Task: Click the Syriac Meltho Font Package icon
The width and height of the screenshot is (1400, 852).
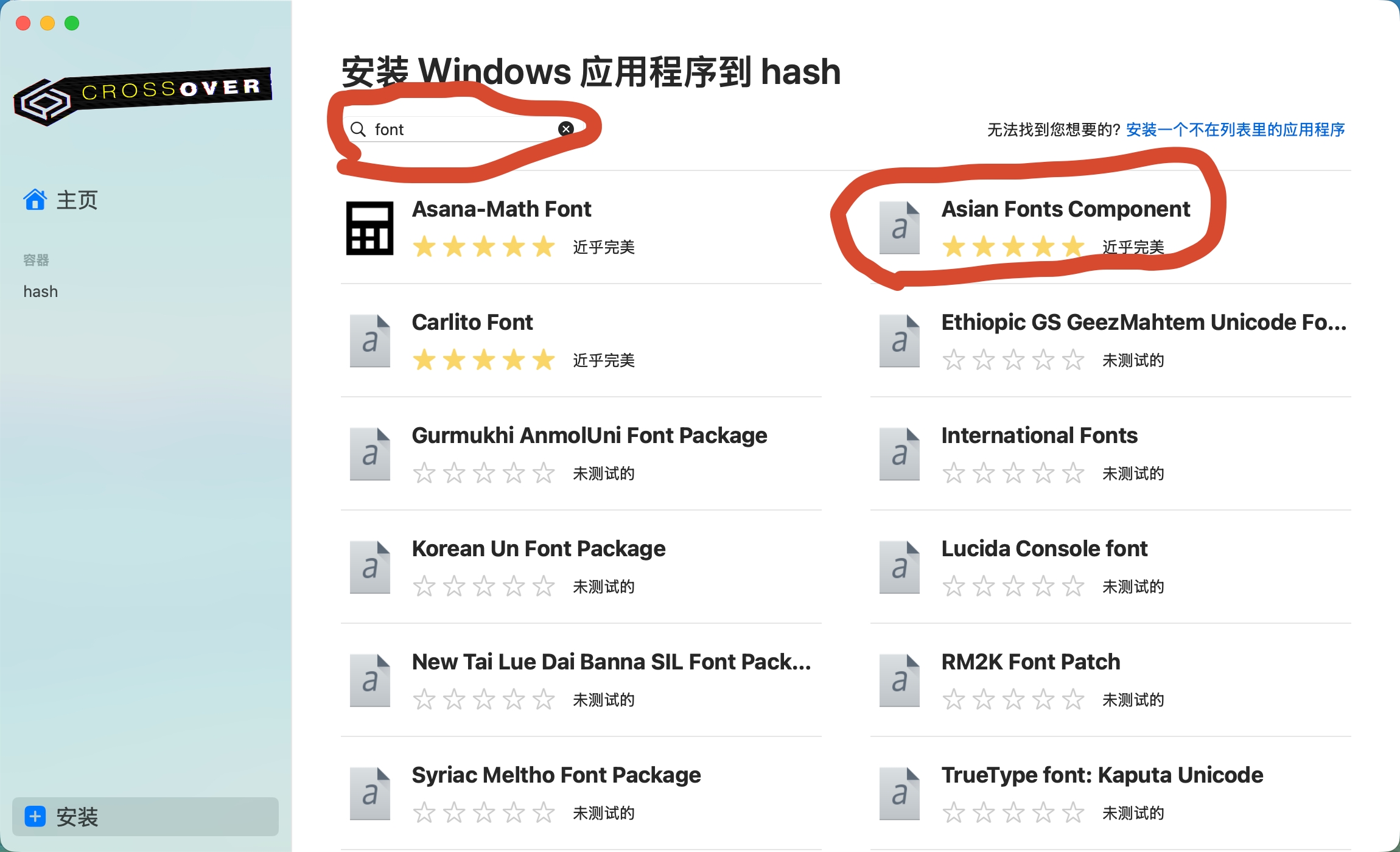Action: 370,794
